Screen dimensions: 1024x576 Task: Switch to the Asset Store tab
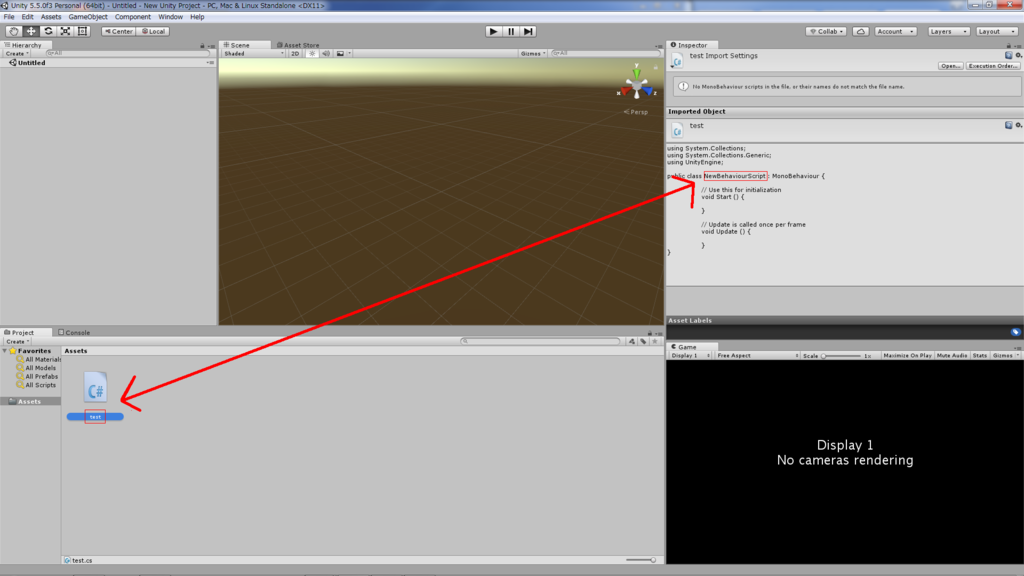tap(298, 45)
